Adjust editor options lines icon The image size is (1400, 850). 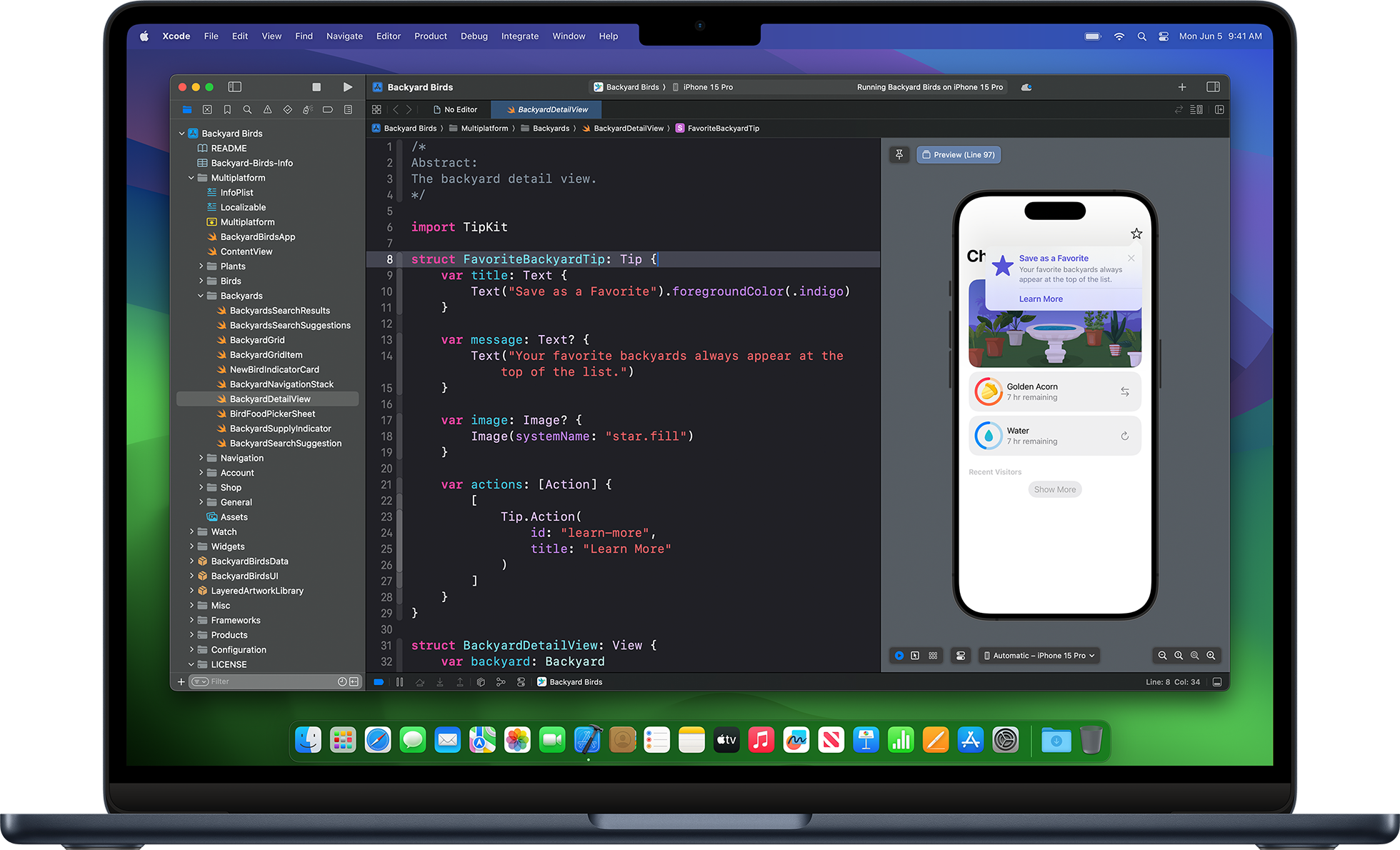pyautogui.click(x=1196, y=110)
